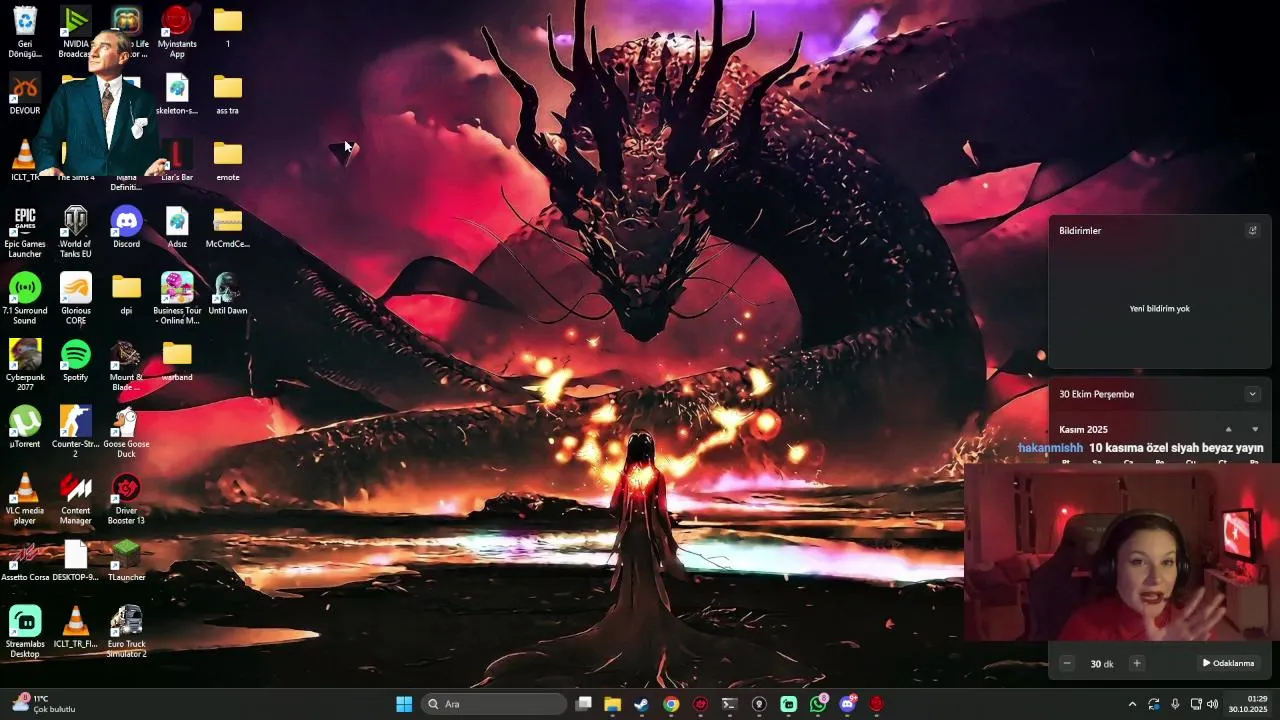This screenshot has height=720, width=1280.
Task: Open notification settings in Bildirimler panel
Action: point(1252,230)
